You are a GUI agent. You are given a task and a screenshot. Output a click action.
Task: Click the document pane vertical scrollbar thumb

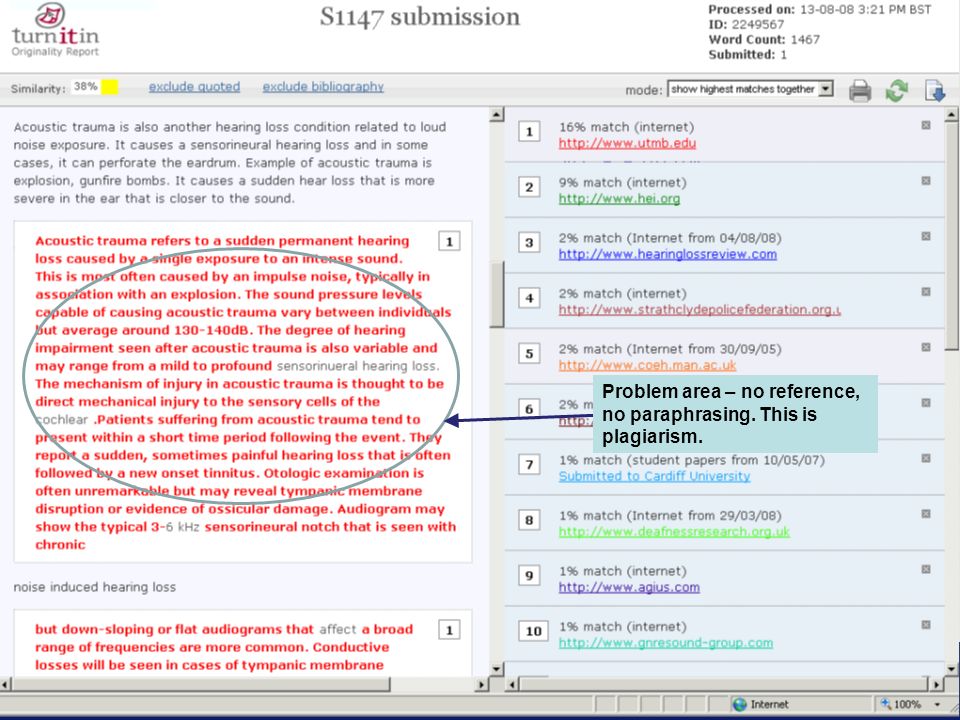pyautogui.click(x=497, y=294)
